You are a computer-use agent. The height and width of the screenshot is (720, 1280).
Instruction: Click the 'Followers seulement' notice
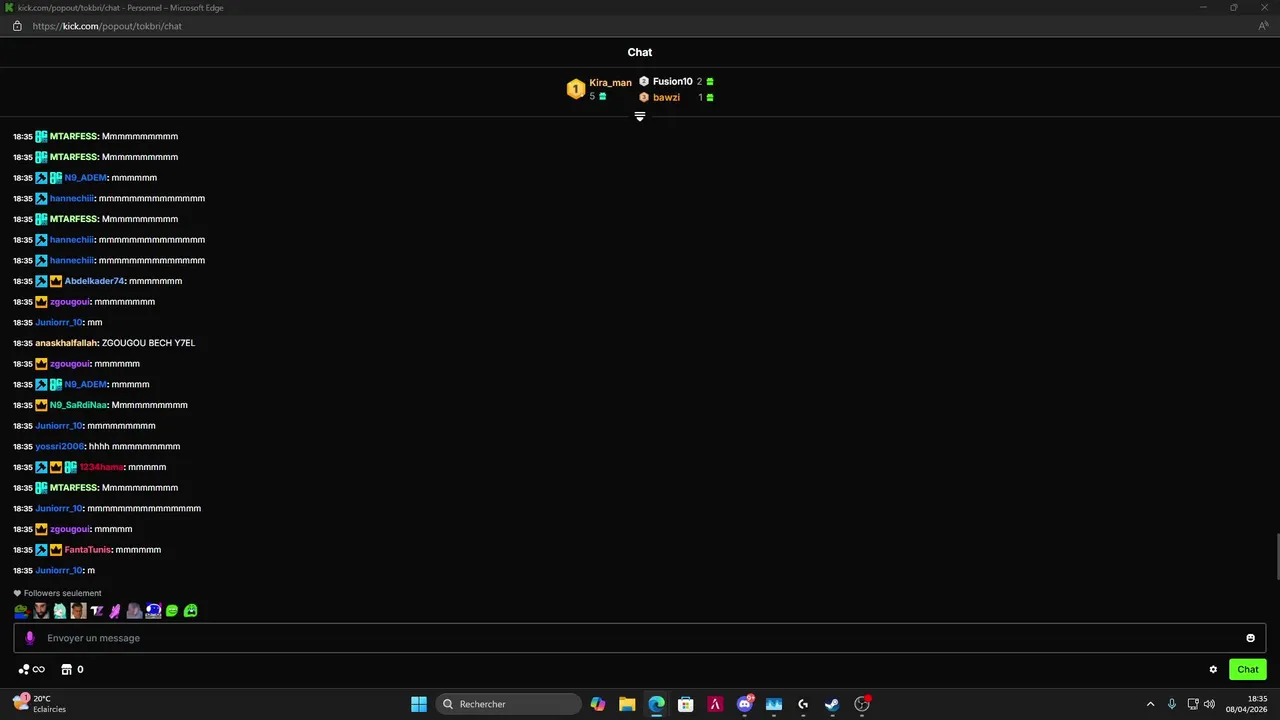[57, 593]
